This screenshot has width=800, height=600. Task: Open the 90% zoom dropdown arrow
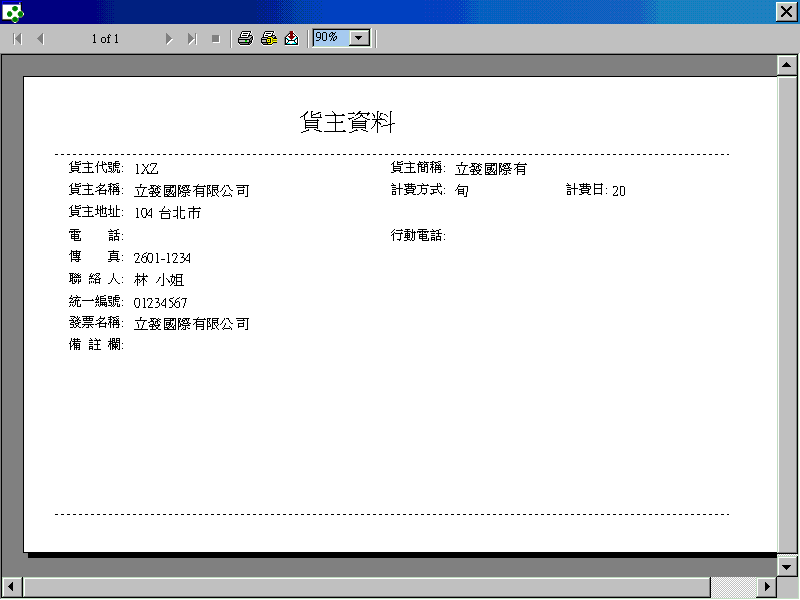[x=359, y=38]
